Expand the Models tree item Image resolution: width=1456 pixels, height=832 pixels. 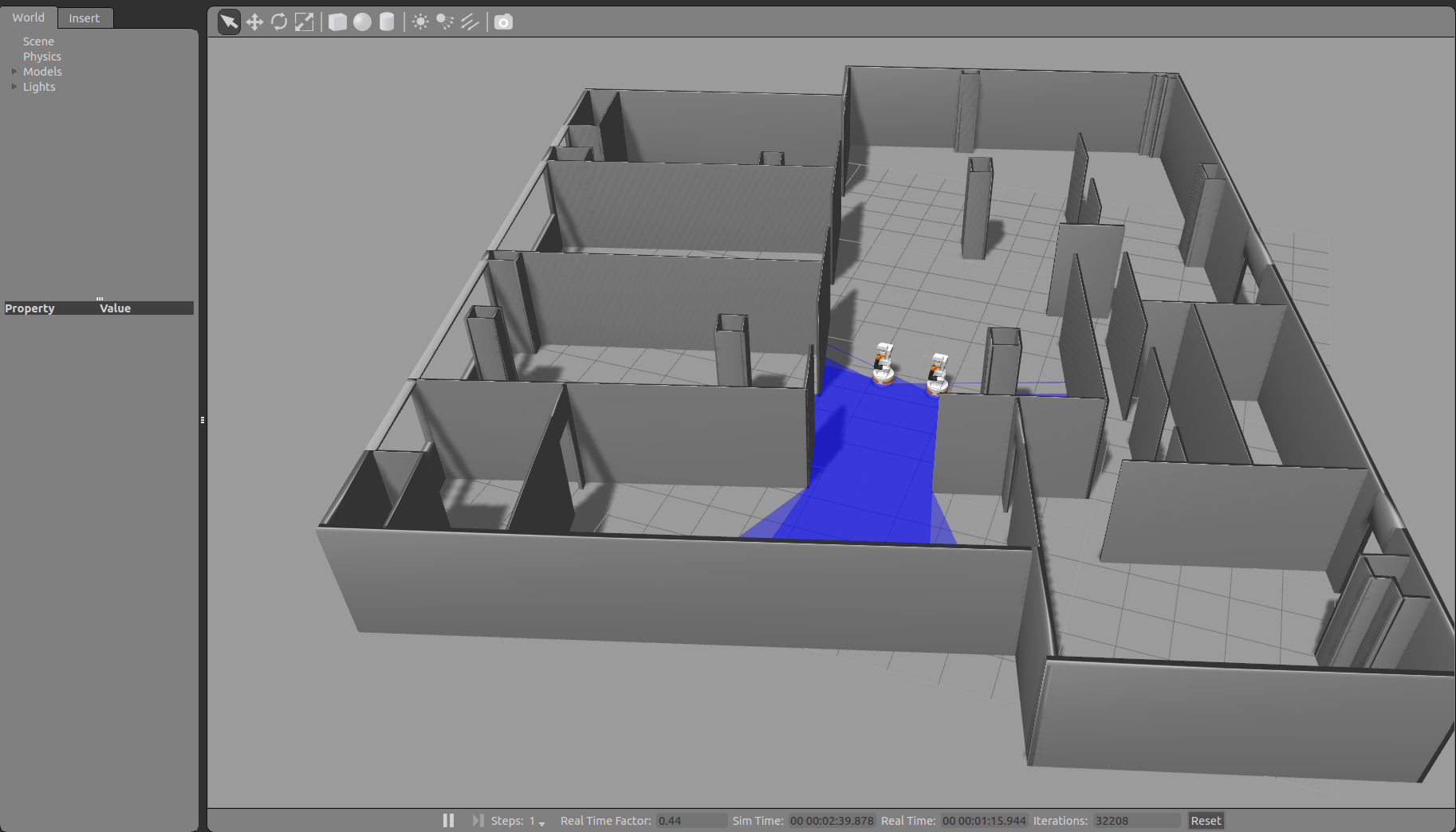[x=14, y=72]
